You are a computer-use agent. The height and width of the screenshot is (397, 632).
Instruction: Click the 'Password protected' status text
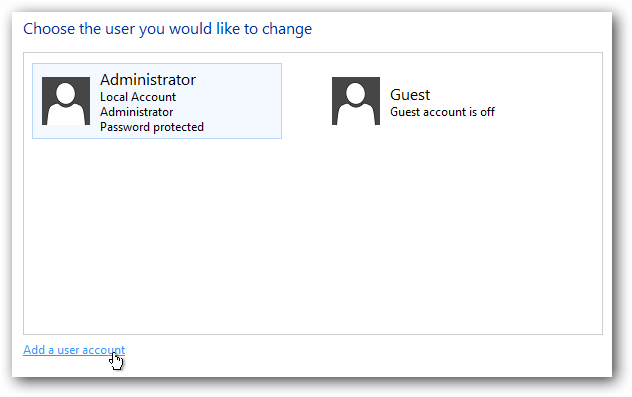point(152,127)
